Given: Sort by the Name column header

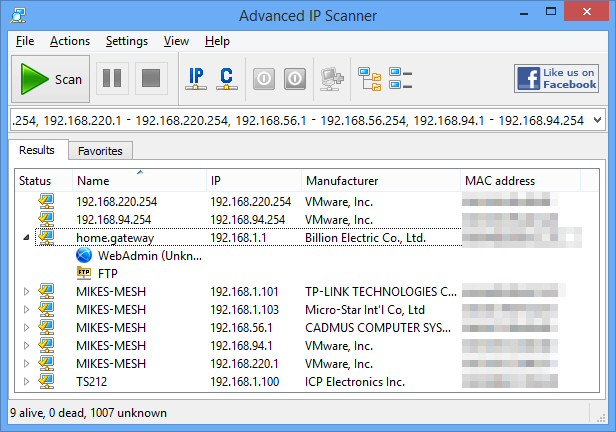Looking at the screenshot, I should (139, 181).
